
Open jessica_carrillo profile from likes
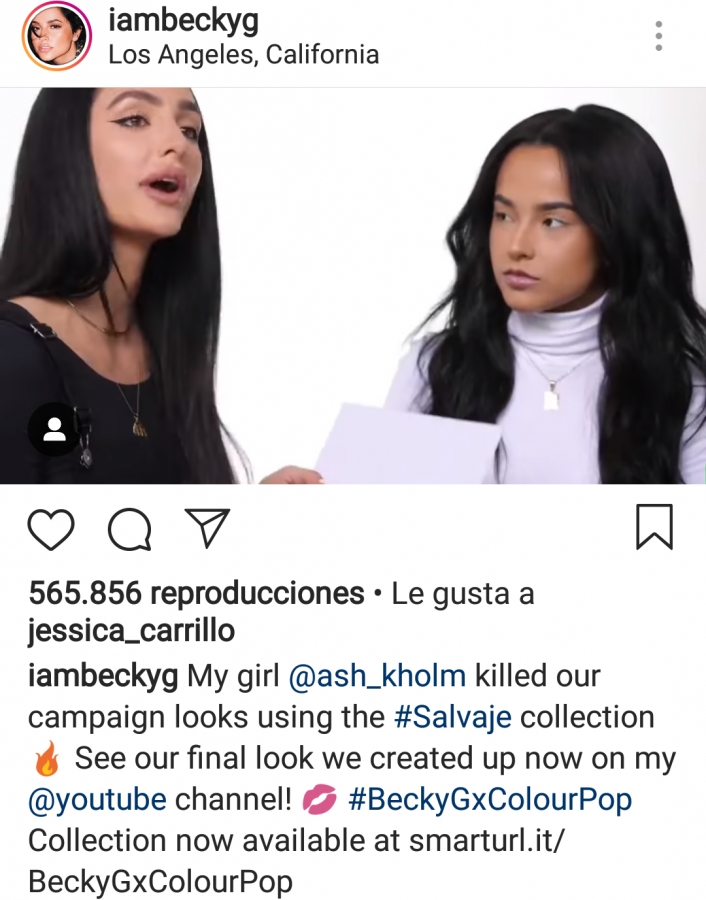point(131,631)
